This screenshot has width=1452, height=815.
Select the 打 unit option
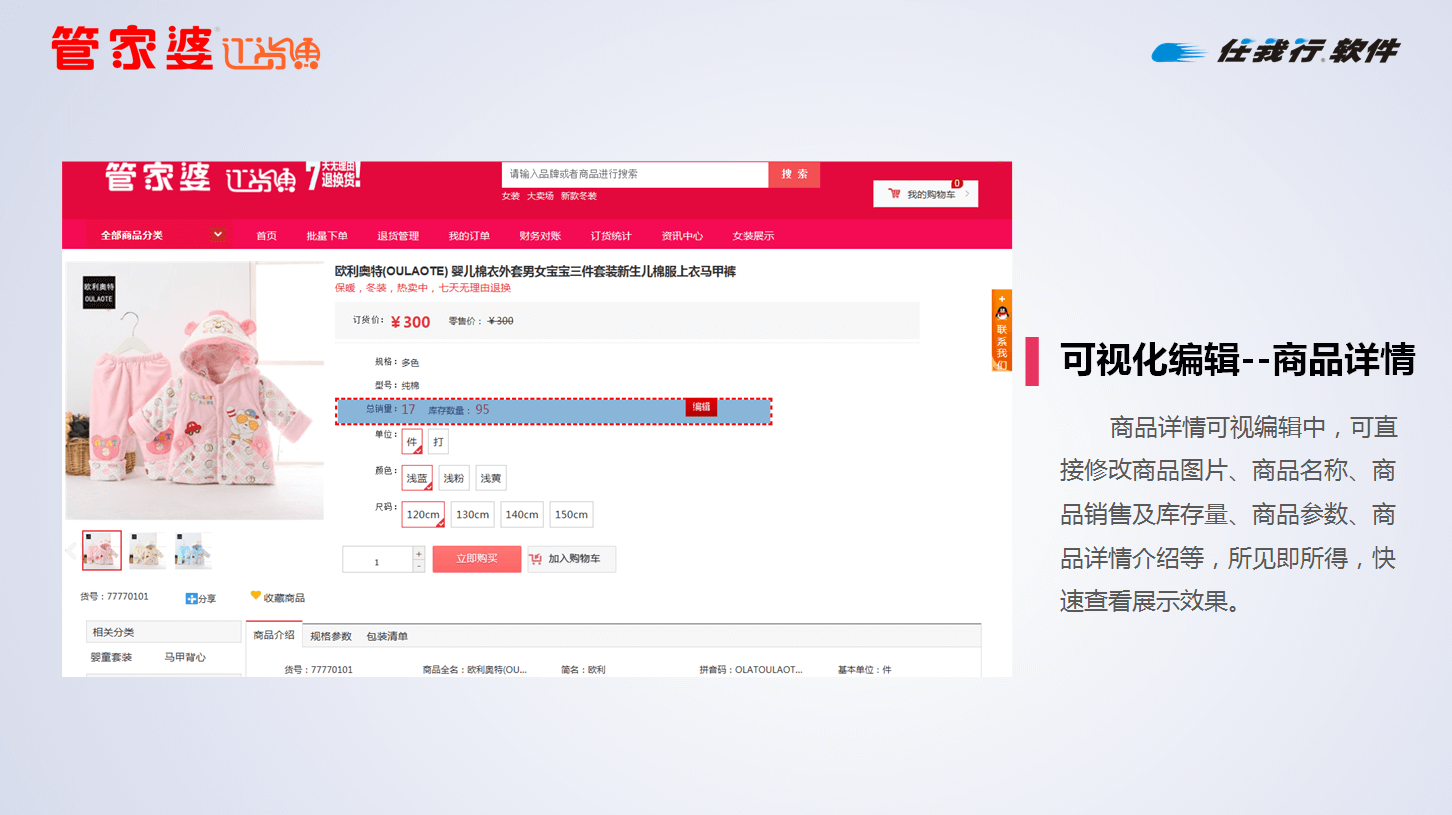[x=438, y=442]
